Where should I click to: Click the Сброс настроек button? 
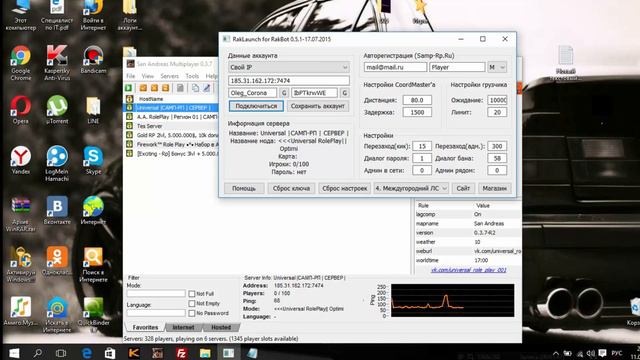pos(344,188)
